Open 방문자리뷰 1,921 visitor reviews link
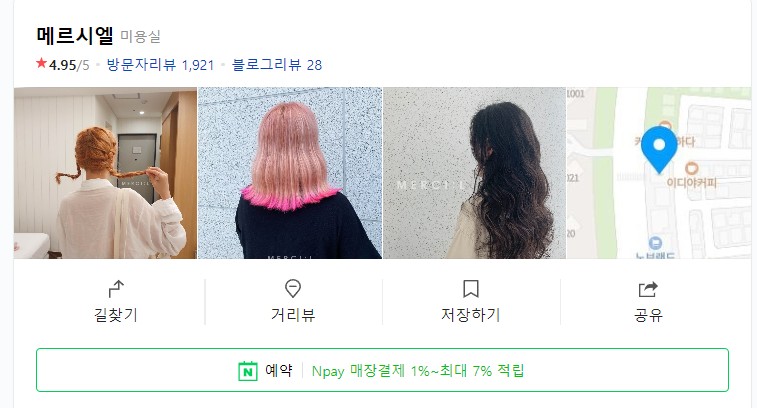This screenshot has width=757, height=408. click(x=160, y=65)
